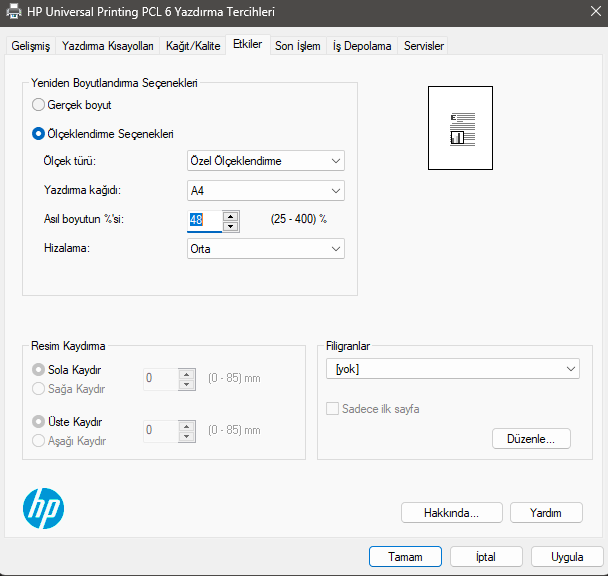Select Ölçeklendirme Seçenekleri radio option
Screen dimensions: 608x576
(39, 133)
